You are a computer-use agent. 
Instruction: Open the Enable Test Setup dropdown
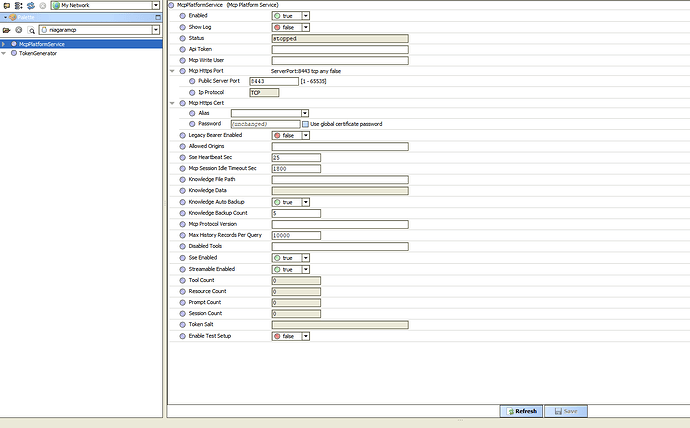[x=306, y=336]
